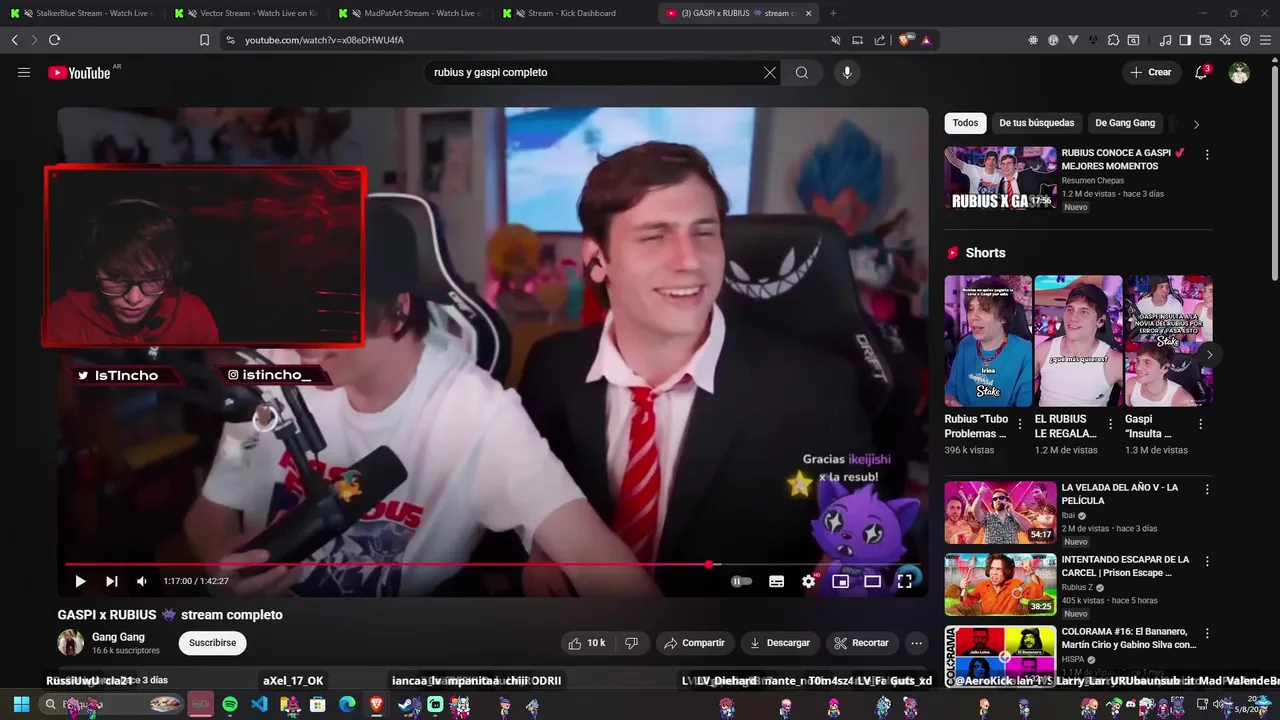Open options for LA VELADA DEL AÑO V
The width and height of the screenshot is (1280, 720).
point(1207,490)
